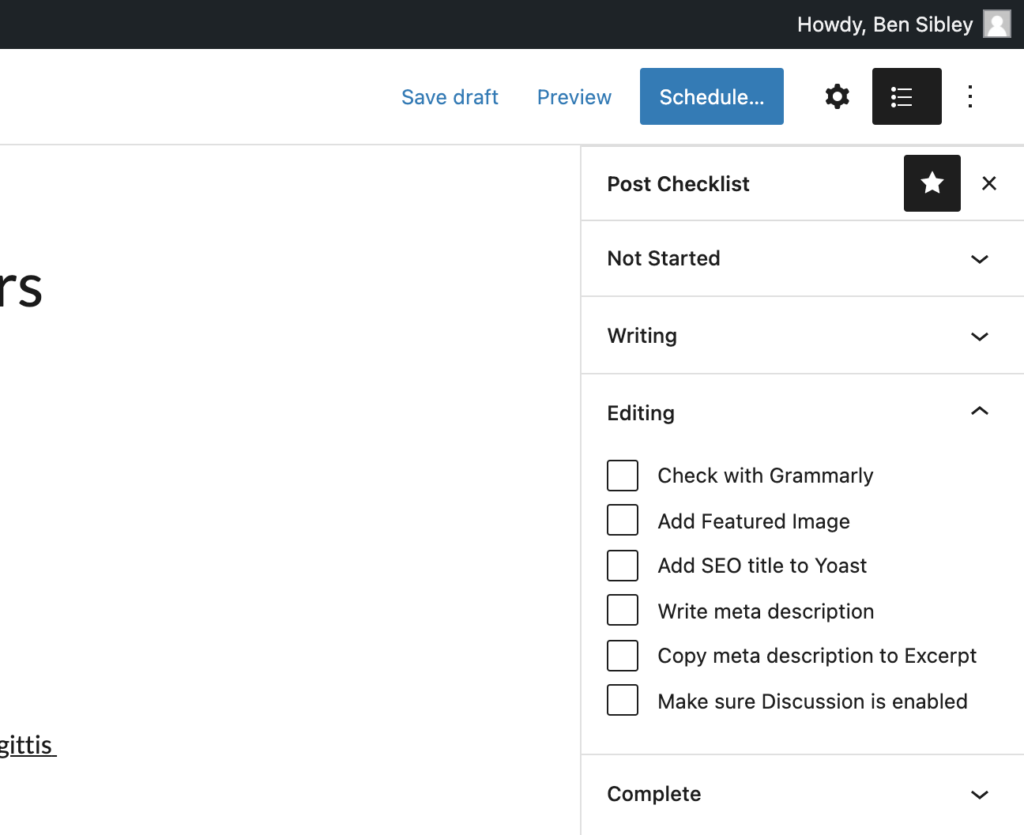The height and width of the screenshot is (835, 1024).
Task: Click the Post Checklist panel title
Action: point(678,184)
